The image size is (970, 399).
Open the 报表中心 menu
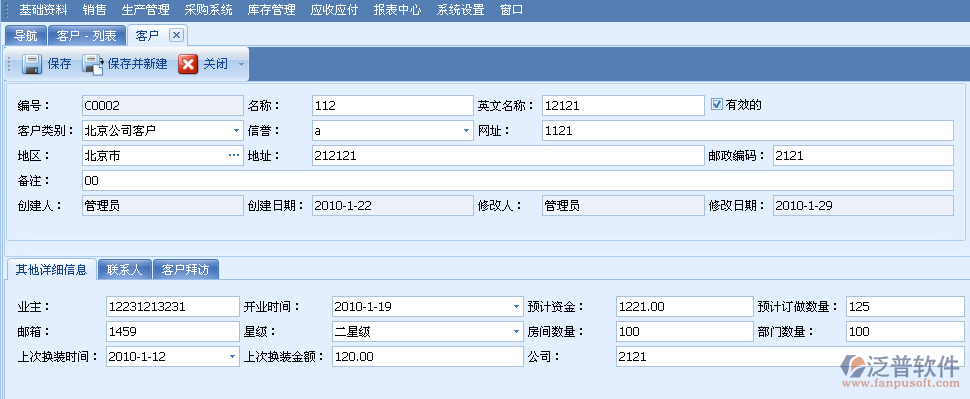[397, 10]
